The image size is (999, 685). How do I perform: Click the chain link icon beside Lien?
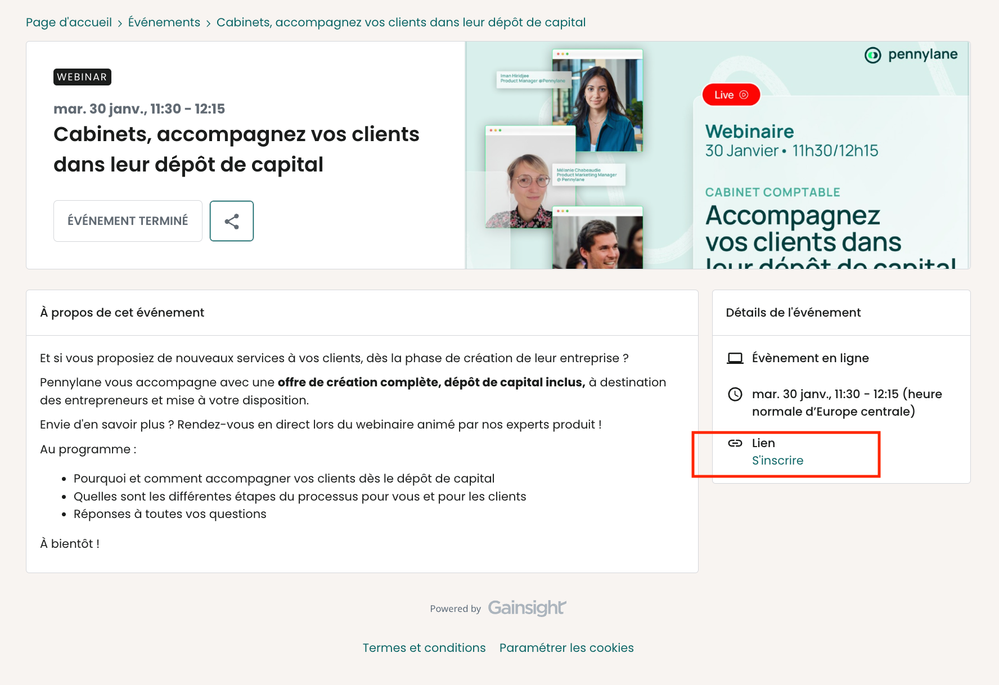pos(735,443)
